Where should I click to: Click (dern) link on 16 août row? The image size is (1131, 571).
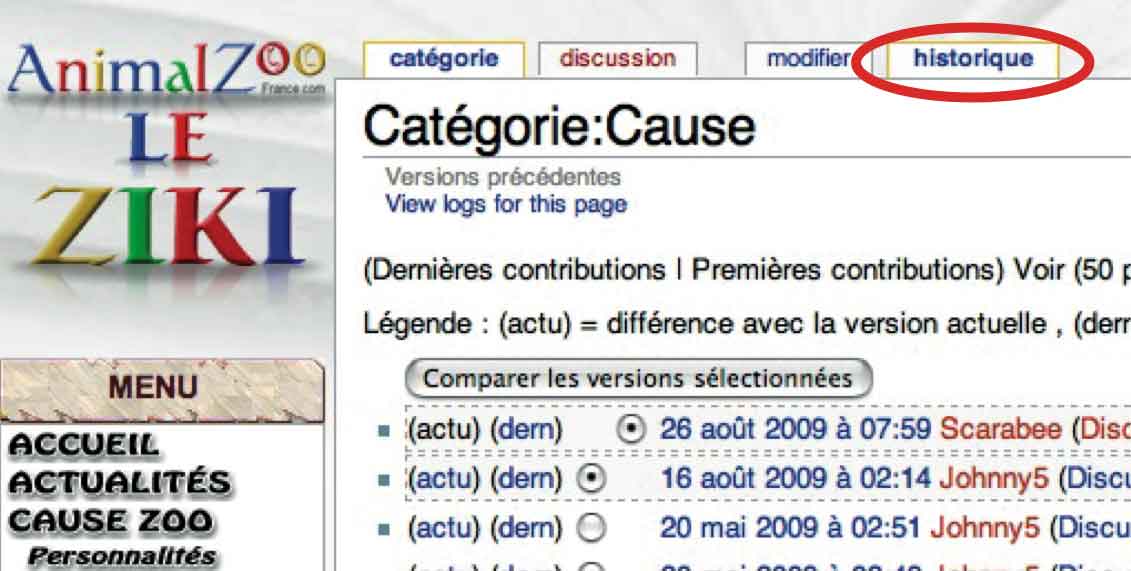point(526,479)
